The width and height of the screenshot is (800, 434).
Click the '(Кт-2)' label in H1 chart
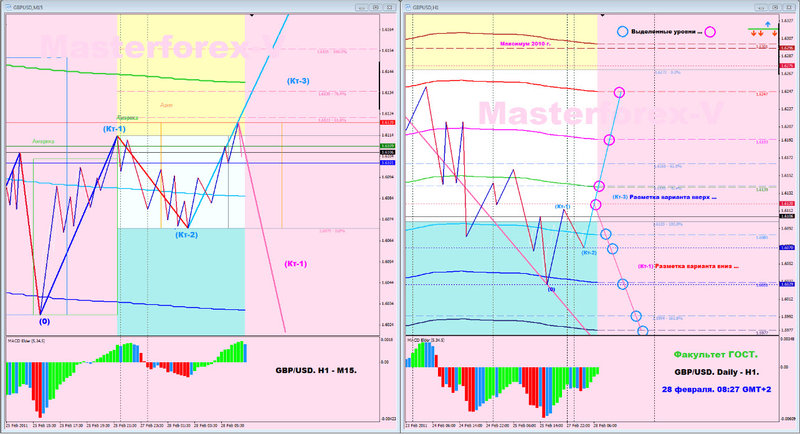[589, 252]
